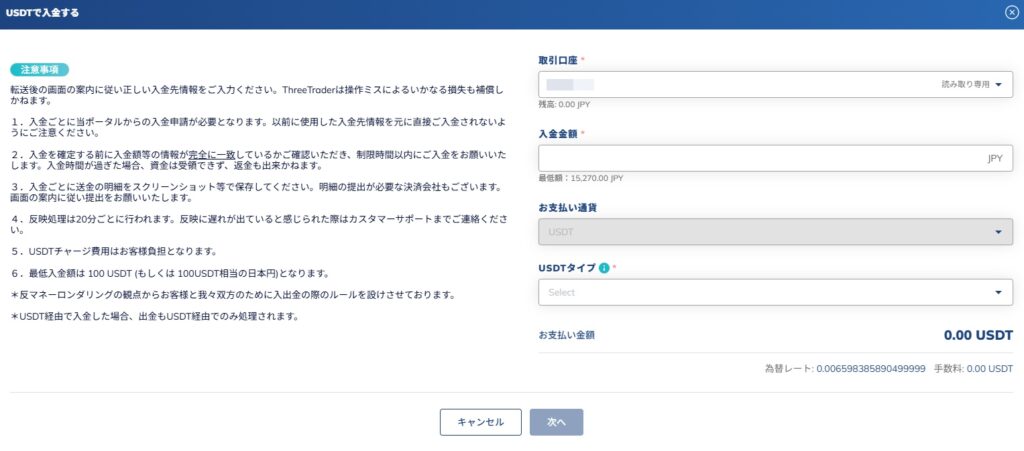Select the 為替レート exchange rate value
The height and width of the screenshot is (451, 1024).
(x=871, y=369)
